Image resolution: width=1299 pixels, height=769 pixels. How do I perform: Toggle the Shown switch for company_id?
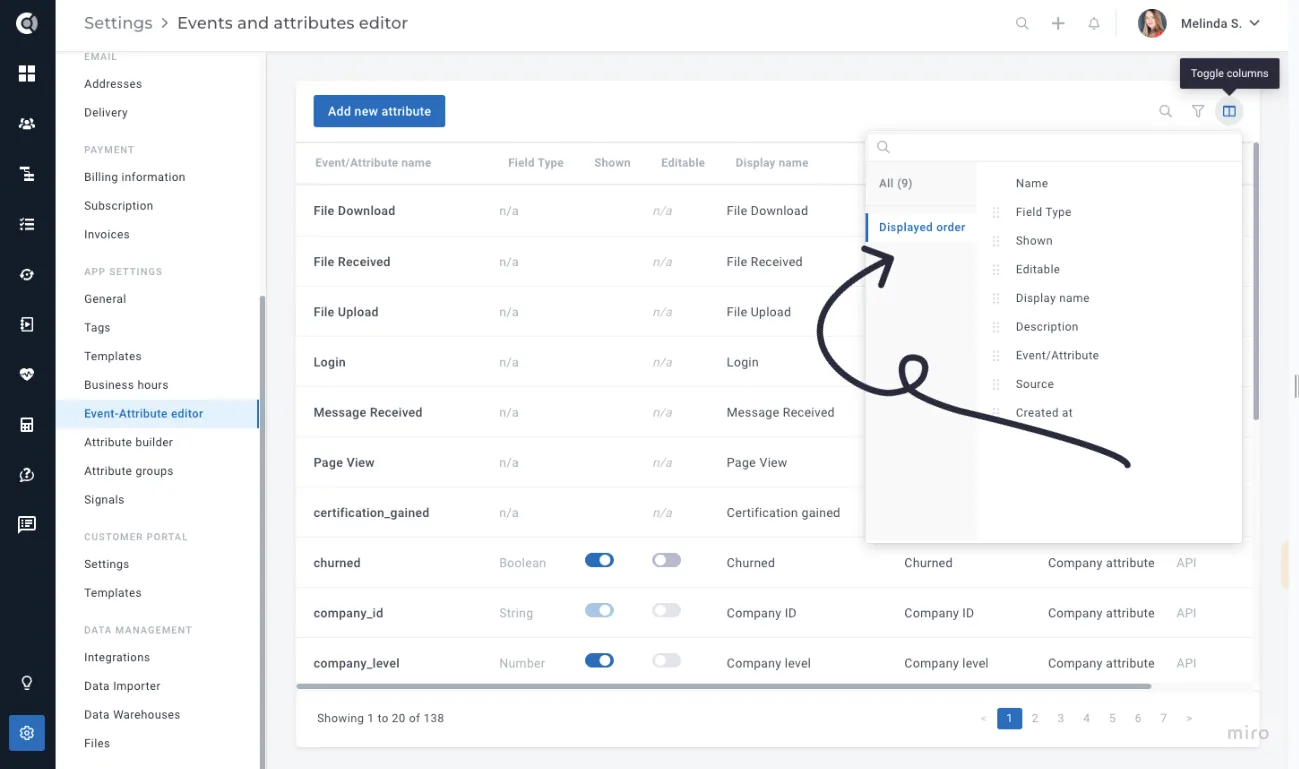pyautogui.click(x=599, y=610)
